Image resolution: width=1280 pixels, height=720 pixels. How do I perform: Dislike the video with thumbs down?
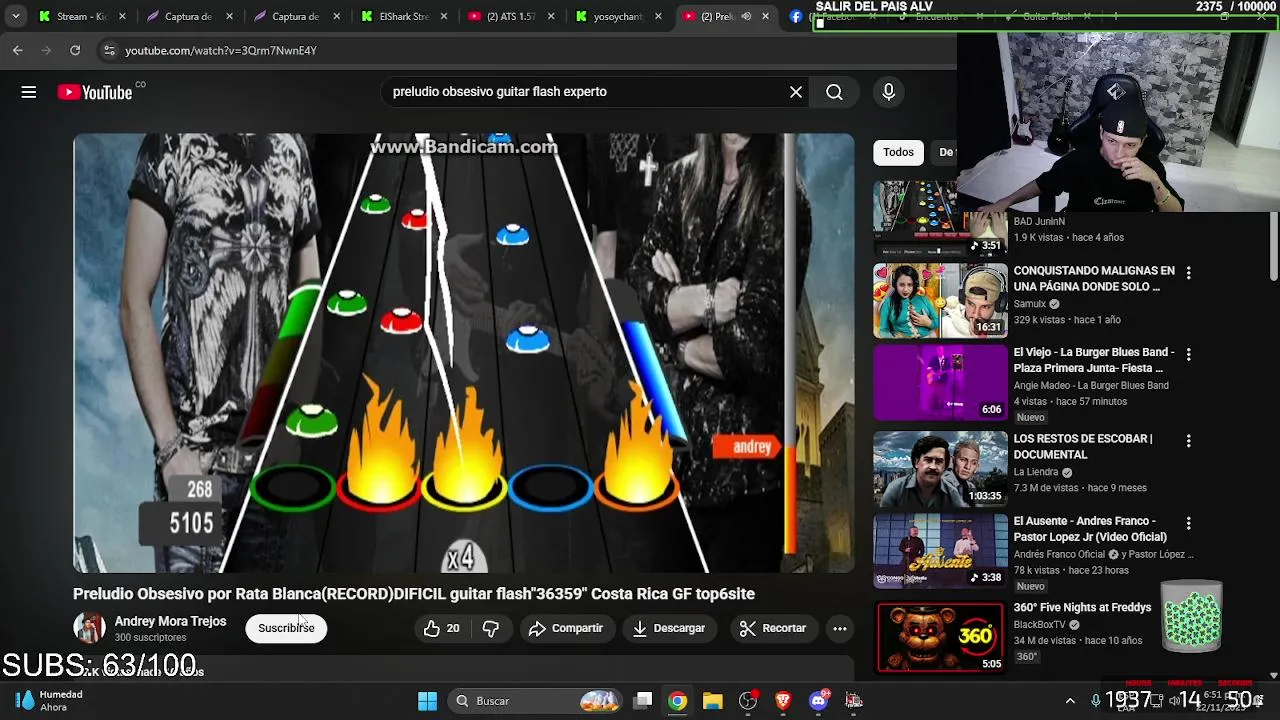click(x=491, y=628)
